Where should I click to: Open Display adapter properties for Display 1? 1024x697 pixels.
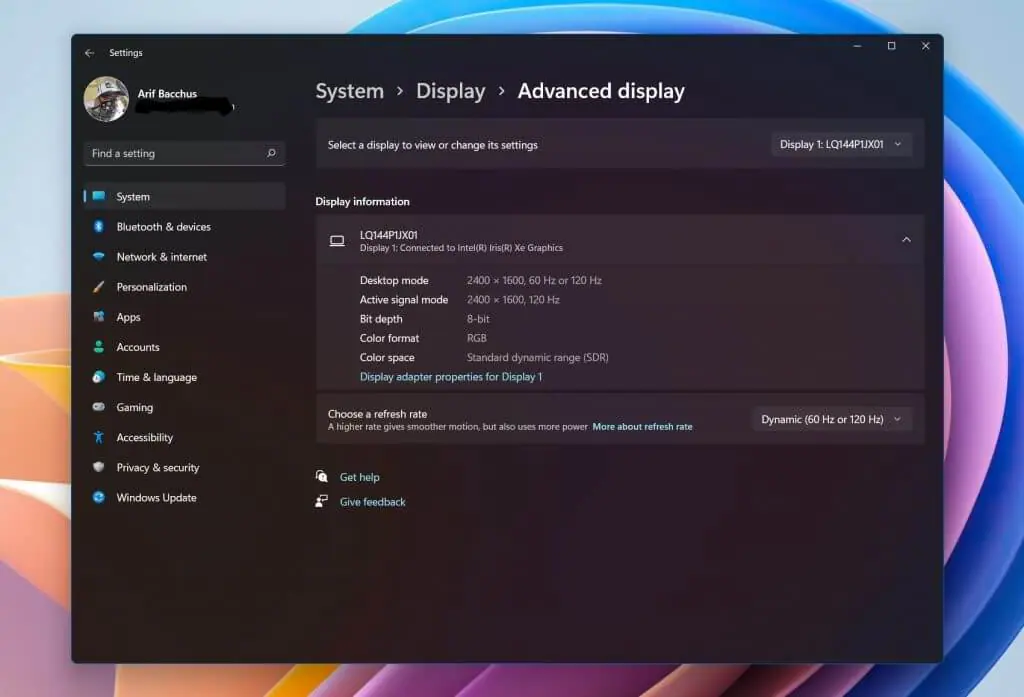point(451,376)
